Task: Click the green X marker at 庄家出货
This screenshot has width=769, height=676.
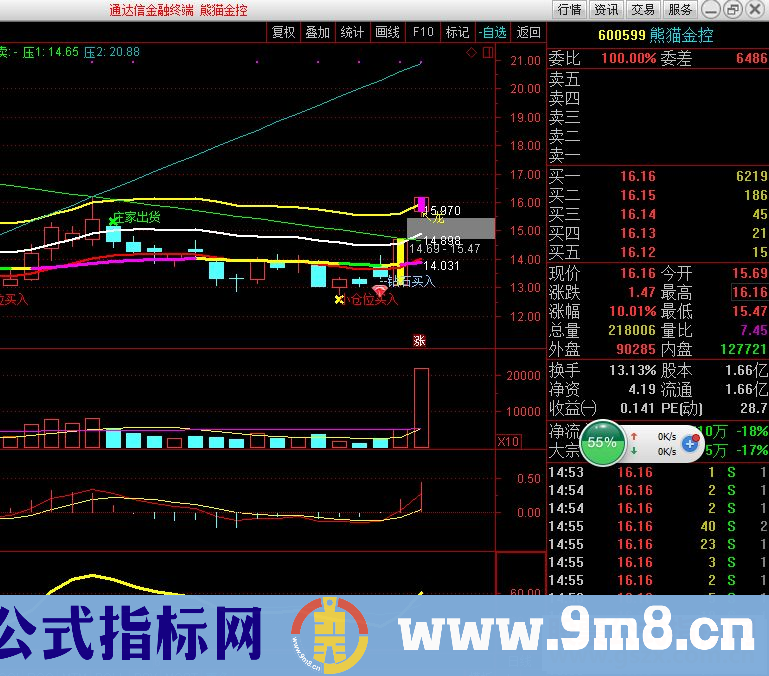Action: click(x=113, y=221)
